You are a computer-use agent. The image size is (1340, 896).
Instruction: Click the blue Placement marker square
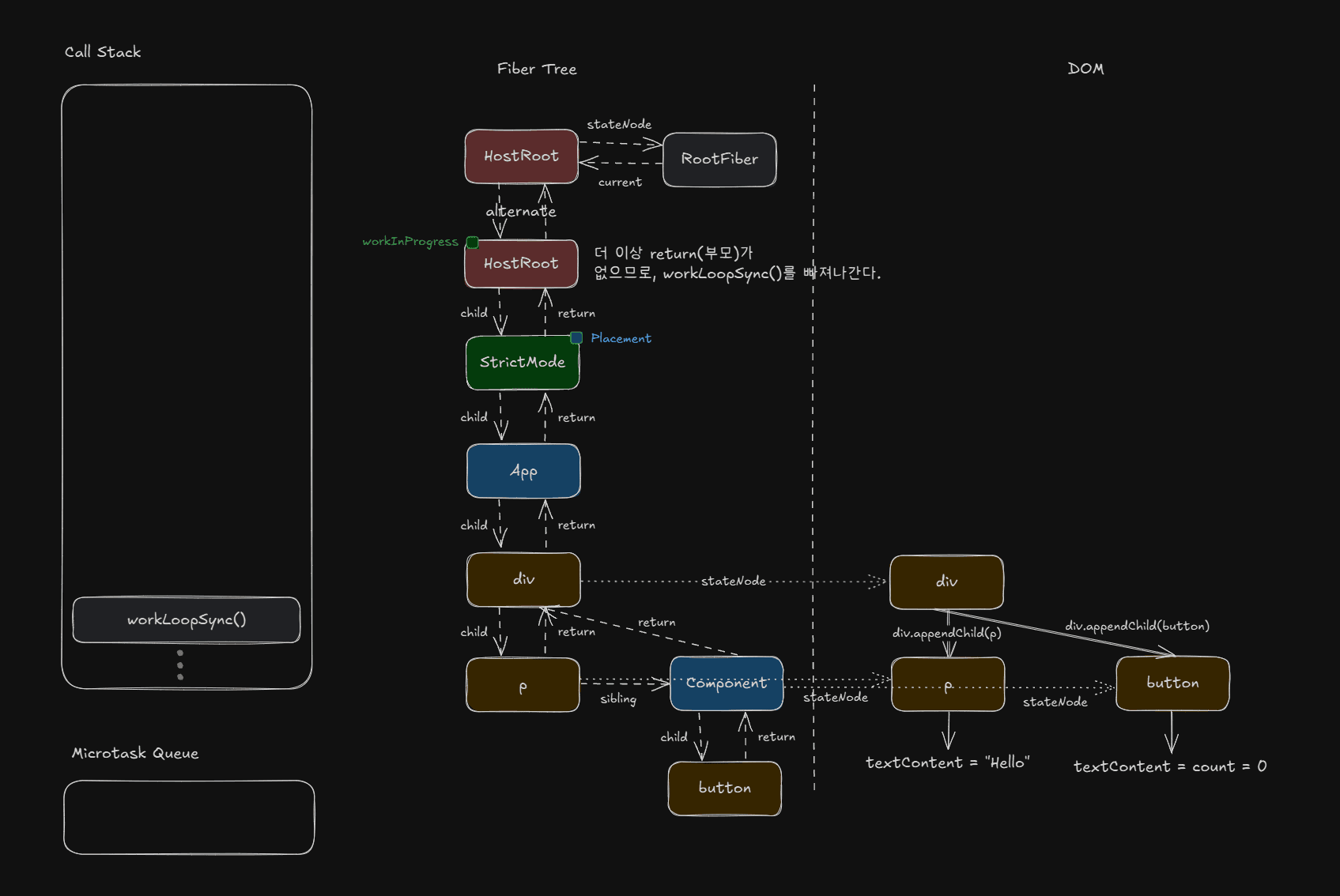coord(576,338)
